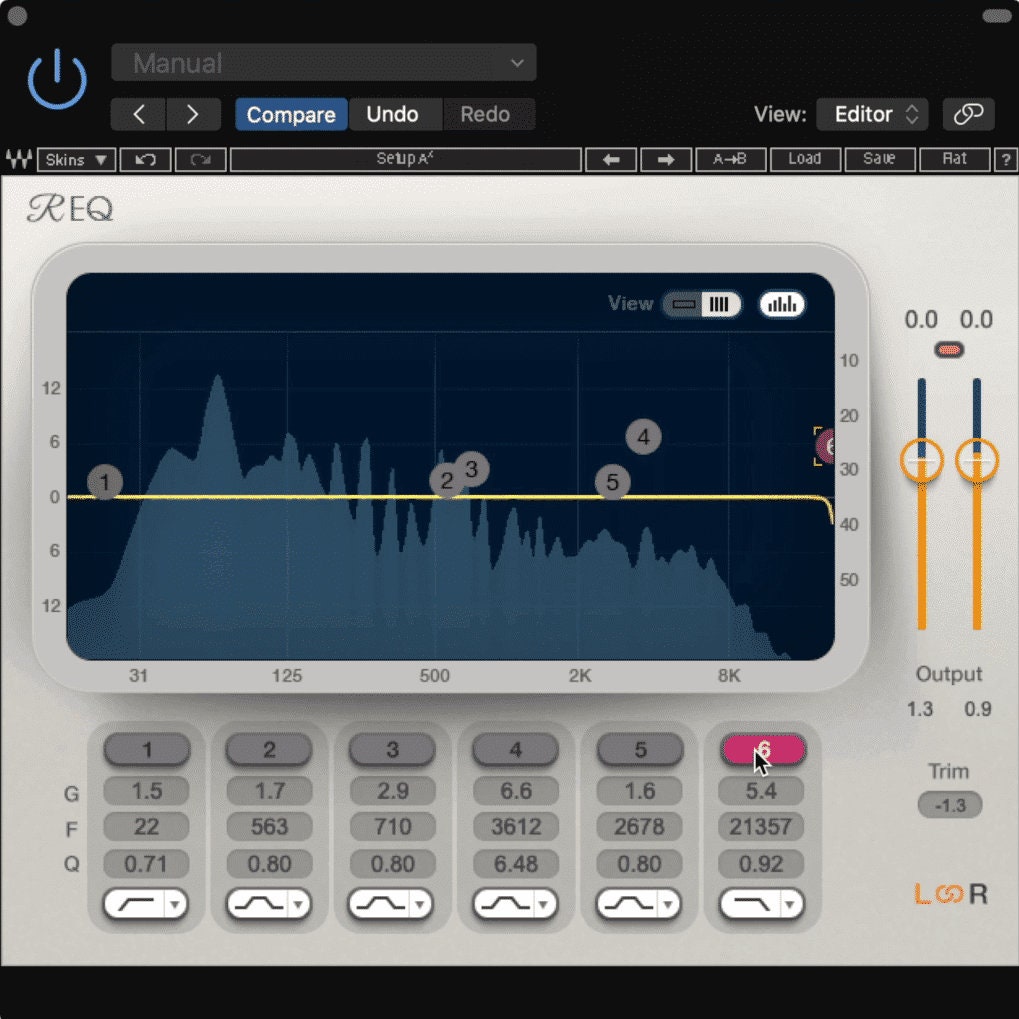Click the Trim value -1.3 field
The width and height of the screenshot is (1019, 1019).
(949, 806)
